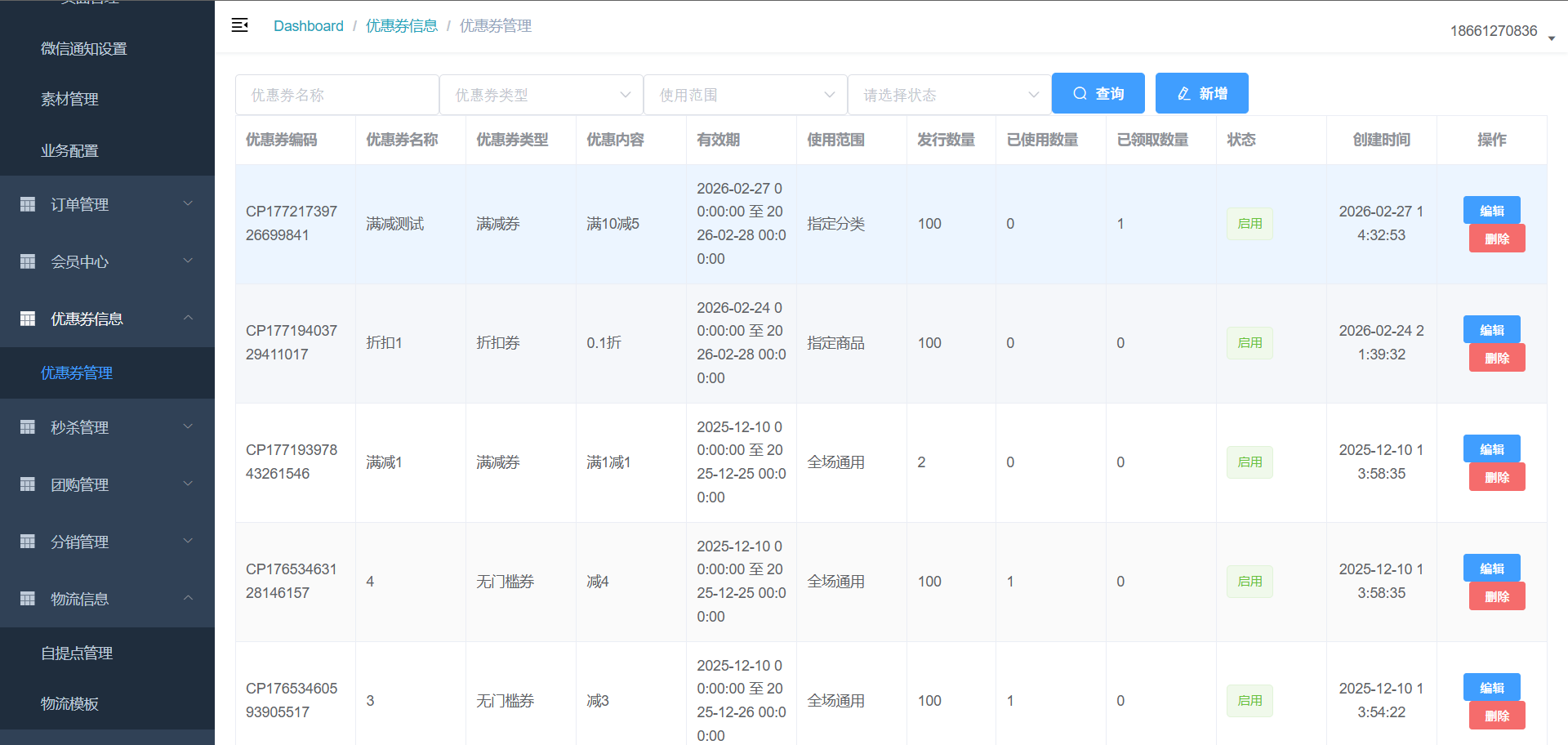This screenshot has width=1568, height=745.
Task: Open the 优惠券类型 dropdown filter
Action: pos(541,95)
